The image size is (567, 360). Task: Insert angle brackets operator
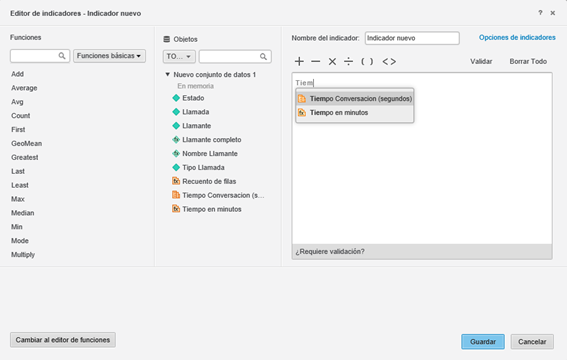click(x=389, y=61)
